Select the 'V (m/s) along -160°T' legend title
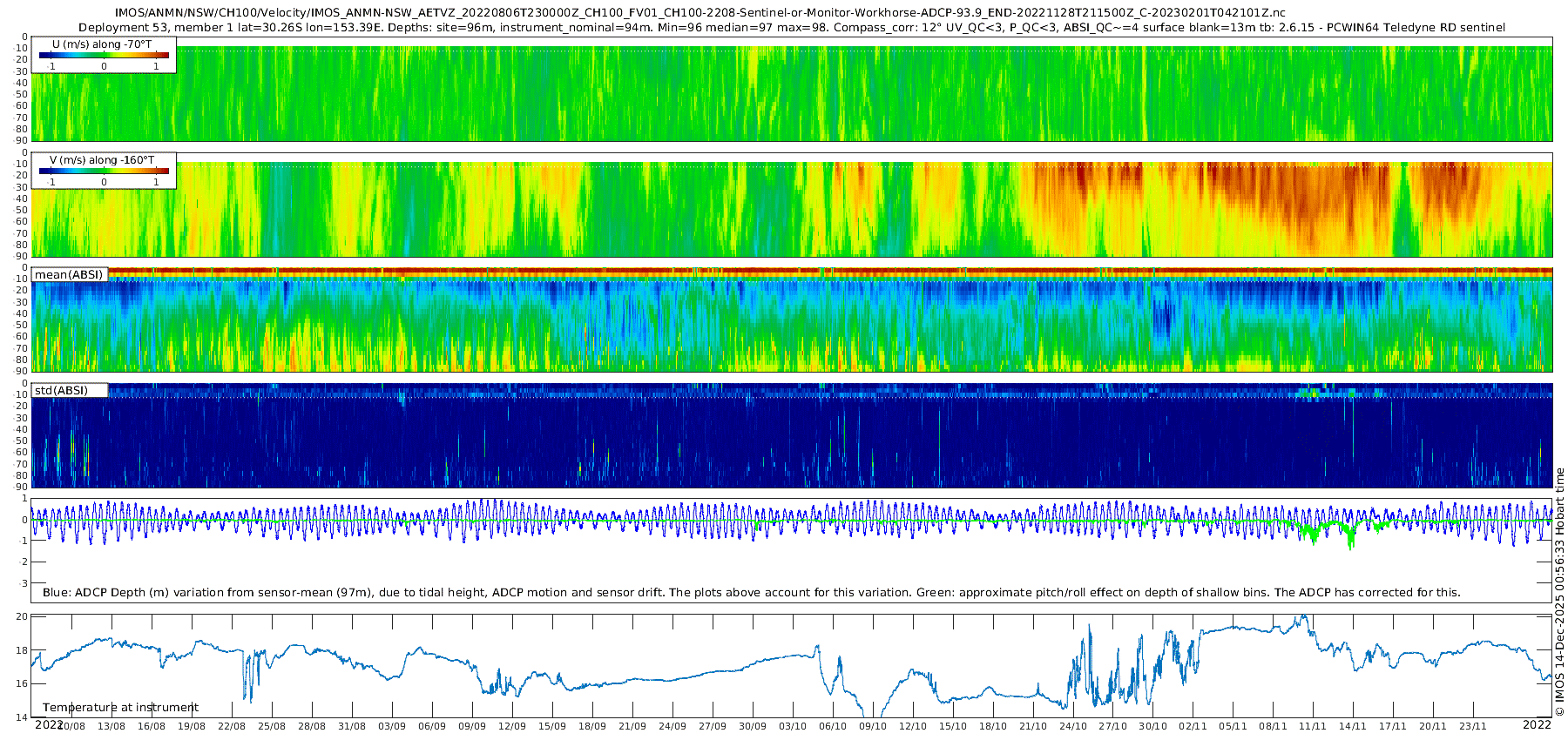 click(x=103, y=159)
